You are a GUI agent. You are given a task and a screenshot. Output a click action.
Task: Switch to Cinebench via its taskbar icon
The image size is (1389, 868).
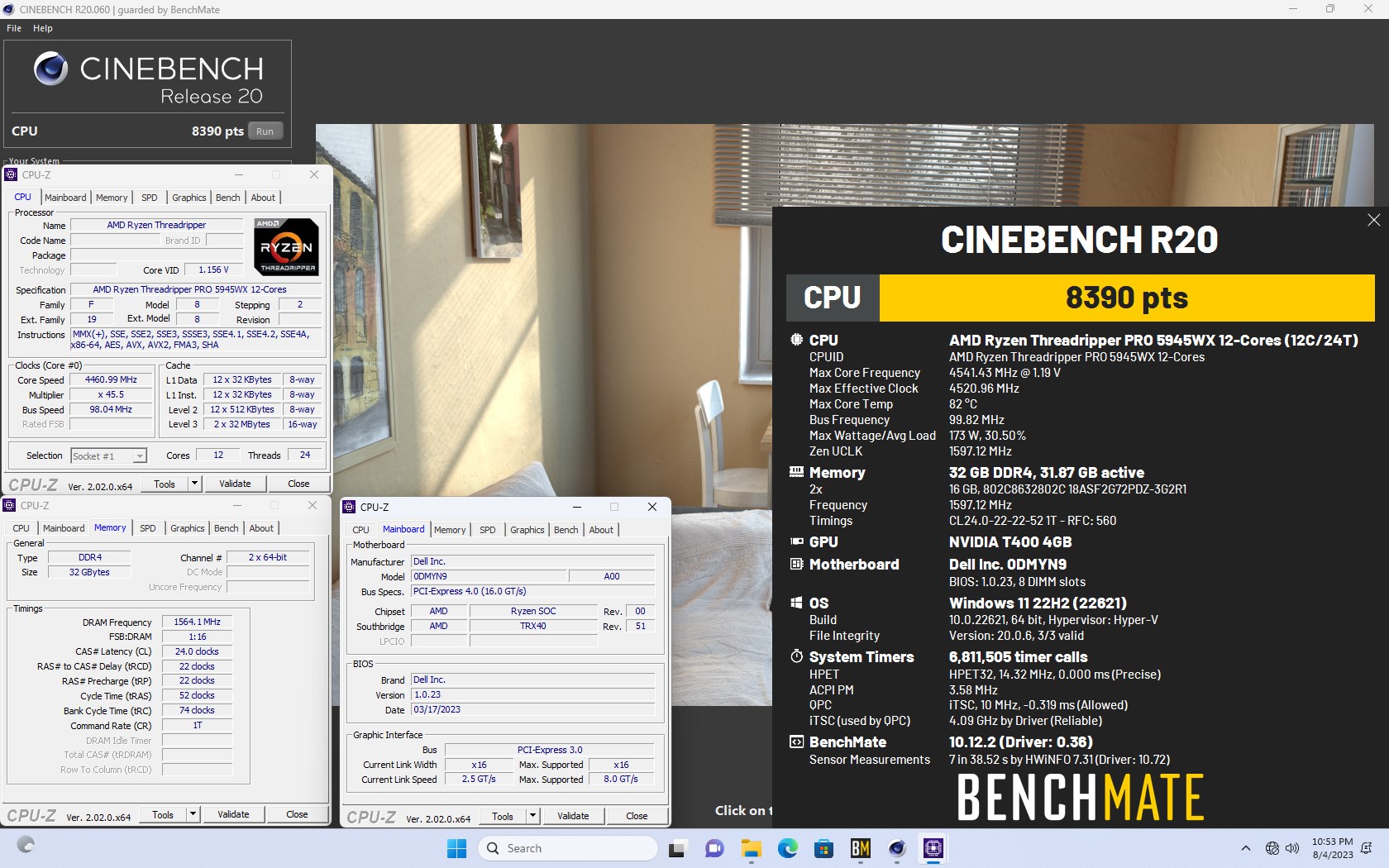click(896, 848)
